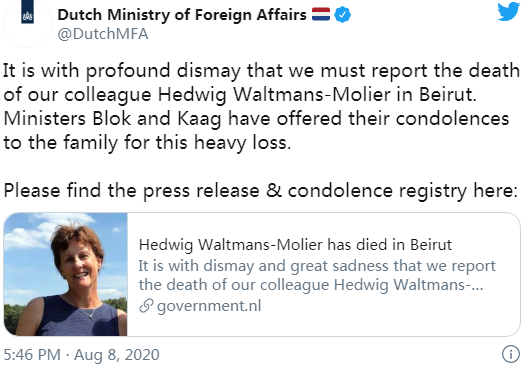The image size is (528, 370).
Task: Click the blank area of the link card, right of the headline
Action: point(485,244)
